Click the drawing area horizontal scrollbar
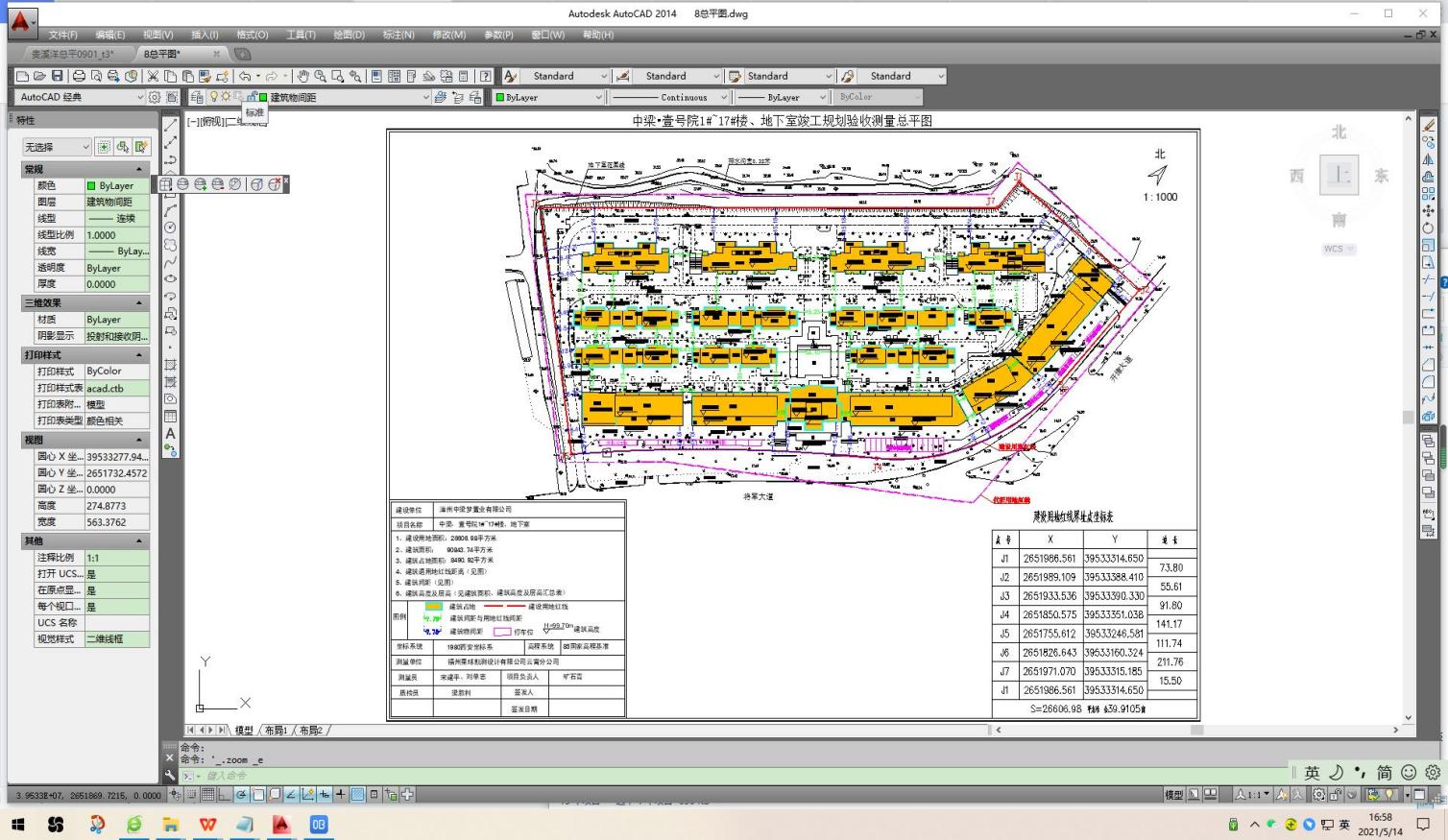The width and height of the screenshot is (1448, 840). tap(1196, 730)
